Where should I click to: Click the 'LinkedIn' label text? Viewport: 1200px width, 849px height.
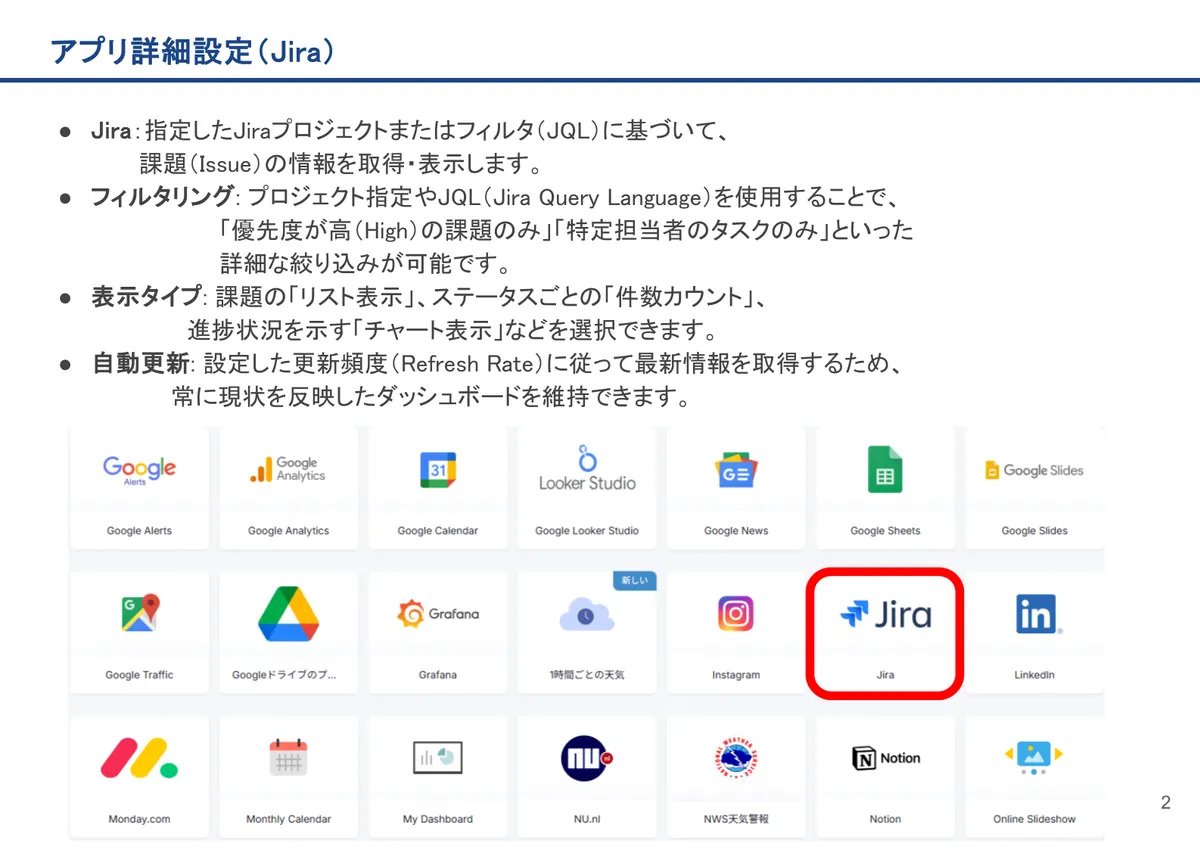(1034, 675)
